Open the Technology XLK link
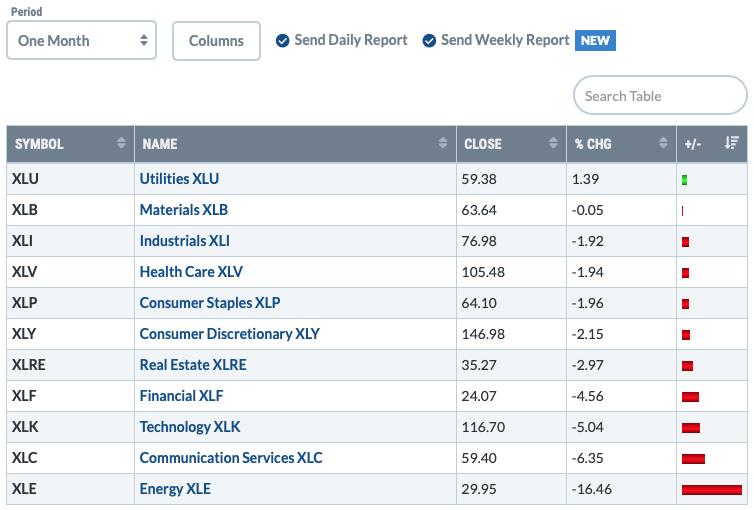Screen dimensions: 754x510 tap(190, 427)
